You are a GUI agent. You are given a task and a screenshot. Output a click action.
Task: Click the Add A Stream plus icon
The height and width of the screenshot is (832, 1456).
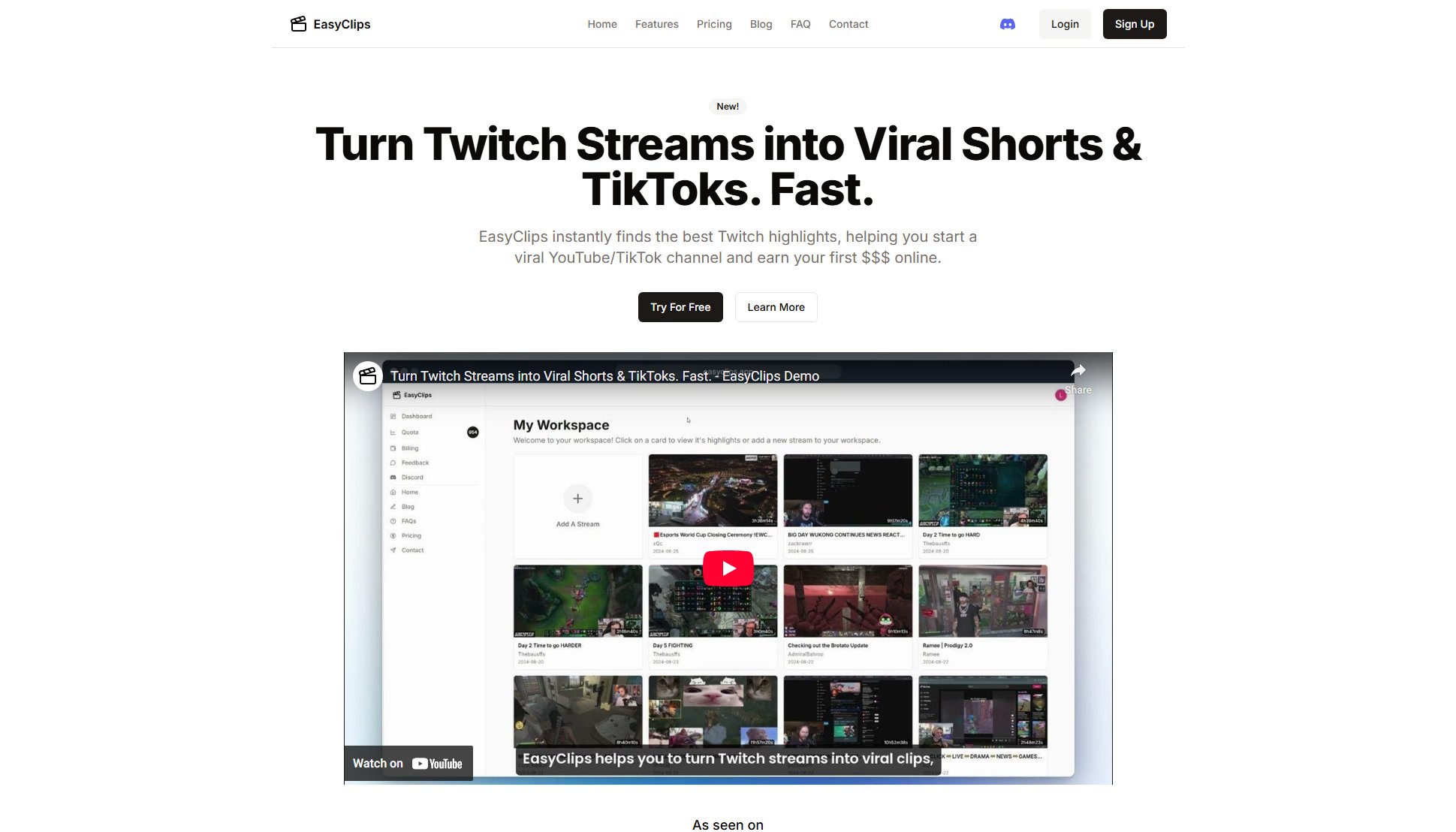(577, 499)
